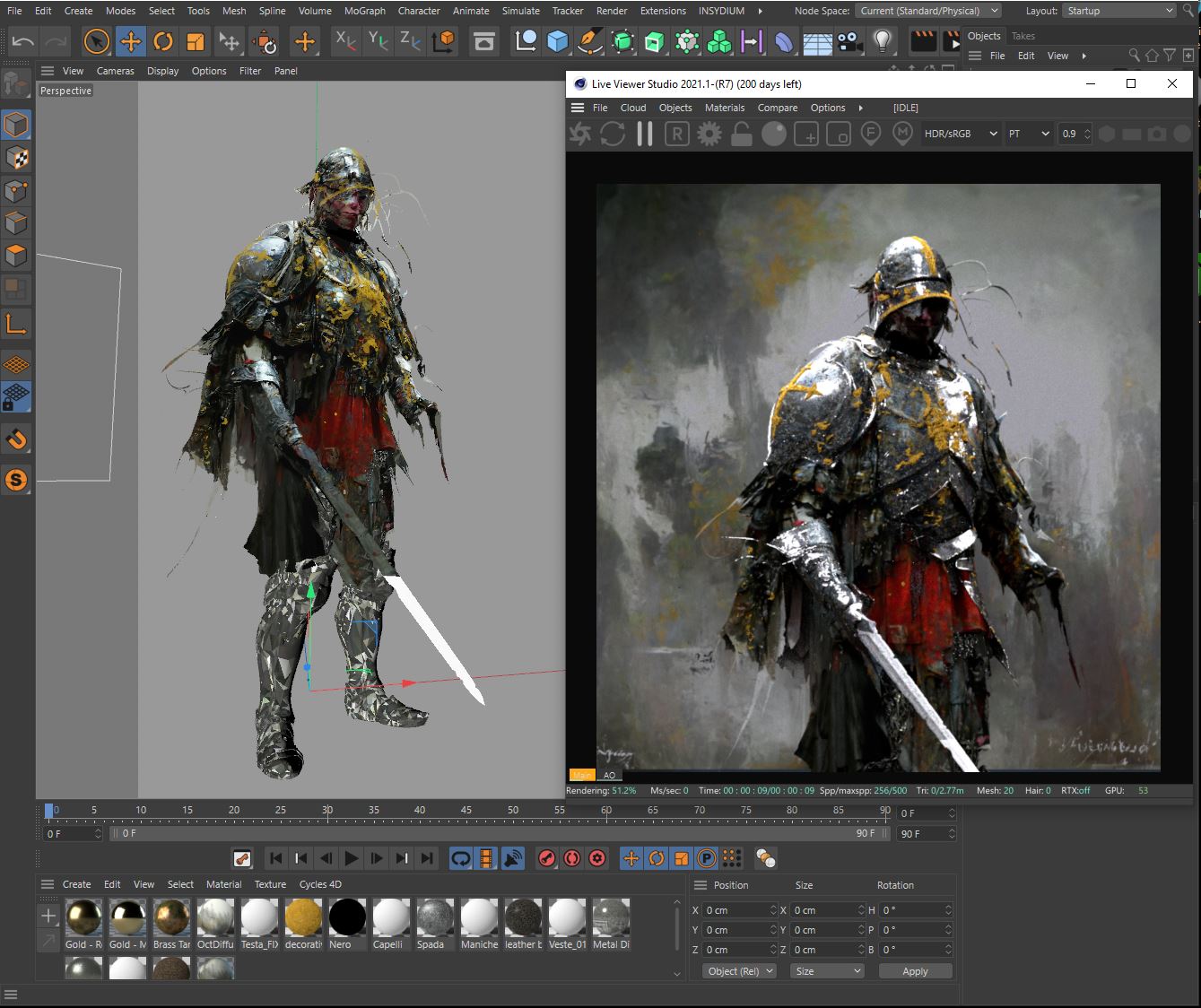Viewport: 1201px width, 1008px height.
Task: Toggle Autokeying button
Action: pyautogui.click(x=572, y=858)
